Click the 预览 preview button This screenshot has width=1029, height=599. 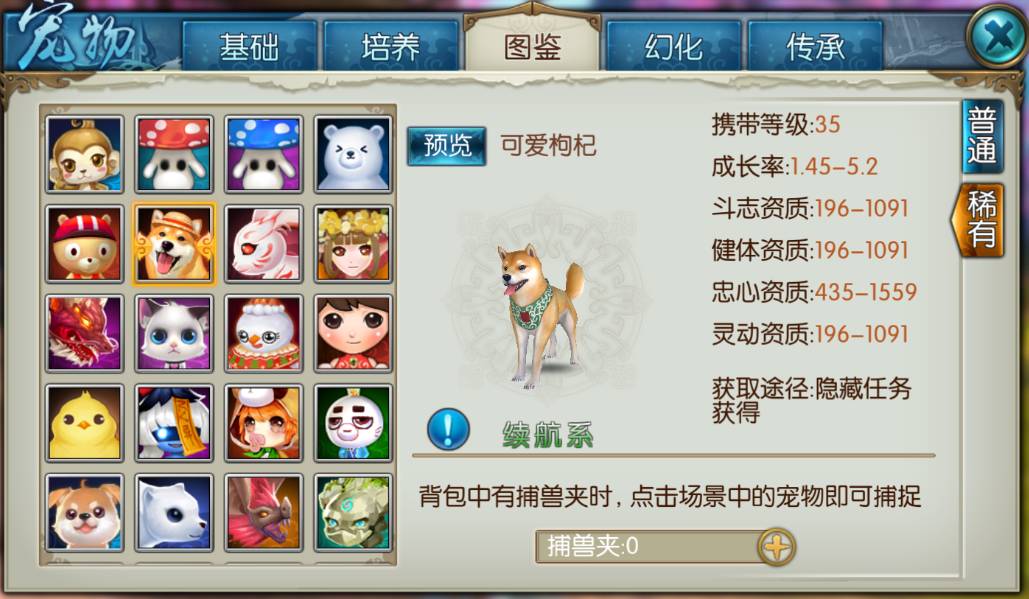coord(446,146)
